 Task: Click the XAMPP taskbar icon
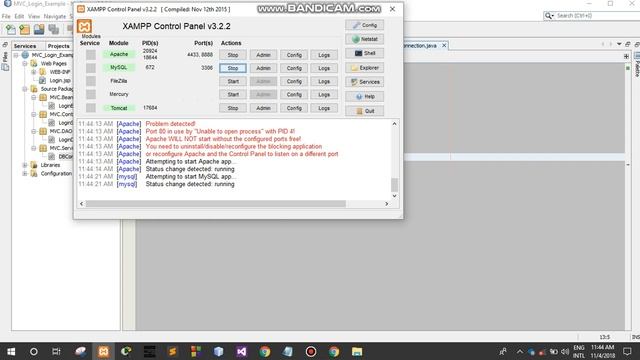pyautogui.click(x=103, y=351)
